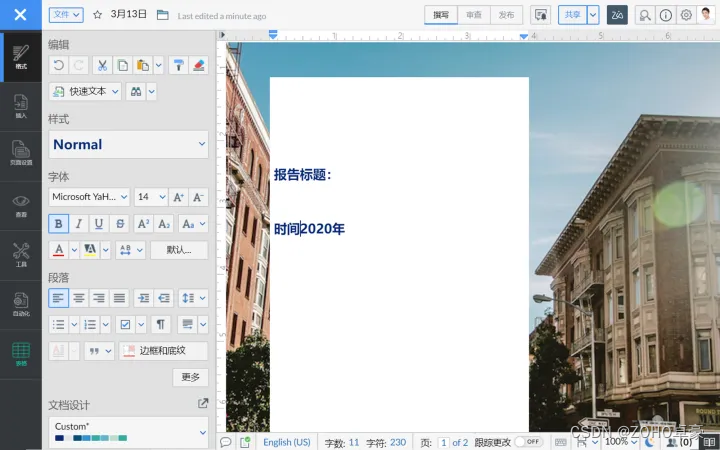
Task: Click the 共享 share button
Action: [573, 15]
